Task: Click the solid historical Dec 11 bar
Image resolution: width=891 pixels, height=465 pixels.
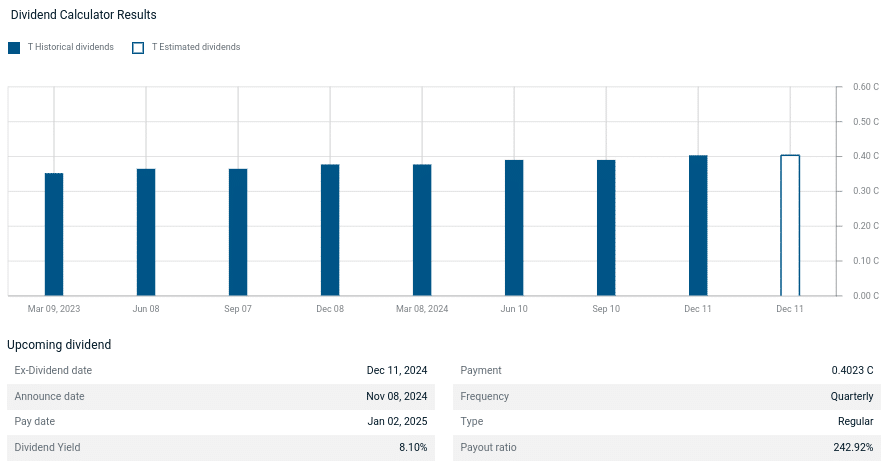Action: (698, 226)
